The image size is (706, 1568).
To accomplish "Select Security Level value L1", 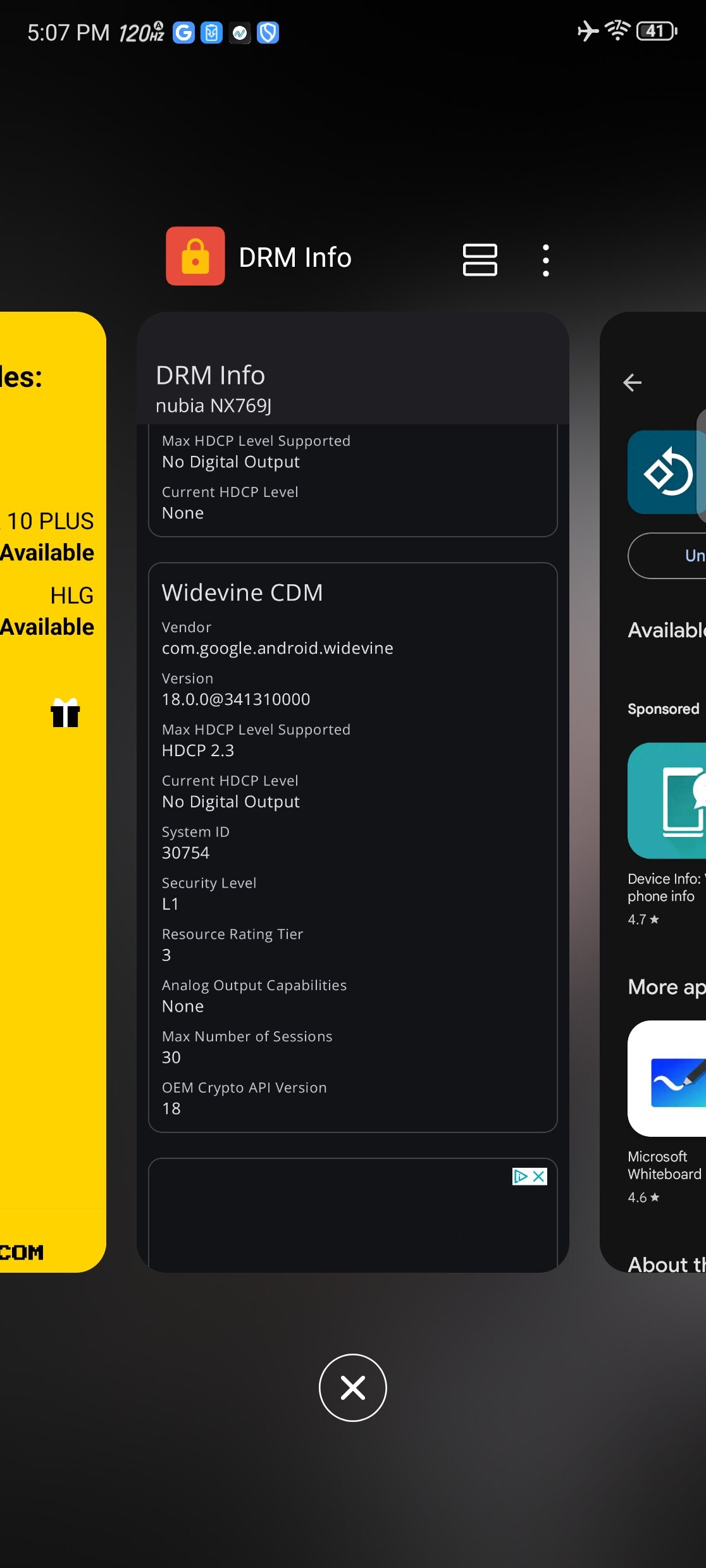I will coord(170,904).
